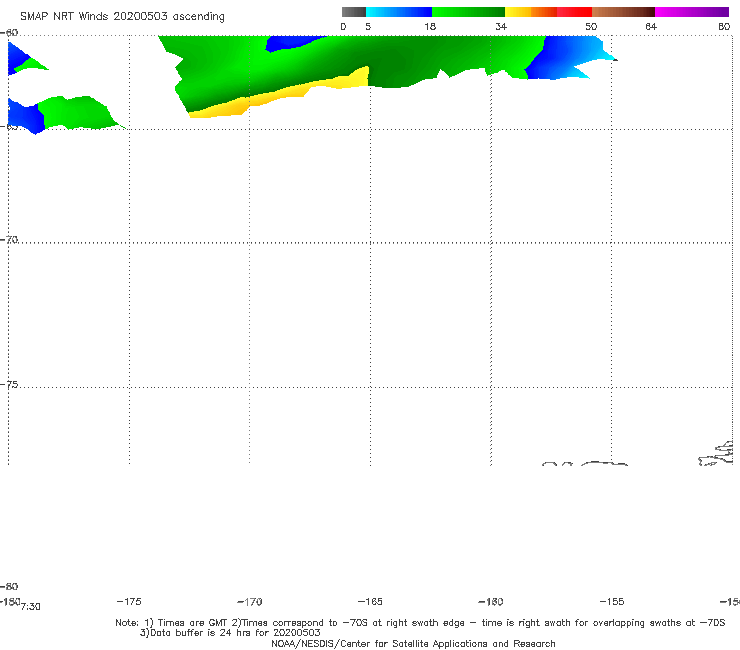Click the -175 longitude label
This screenshot has width=740, height=650.
tap(129, 601)
